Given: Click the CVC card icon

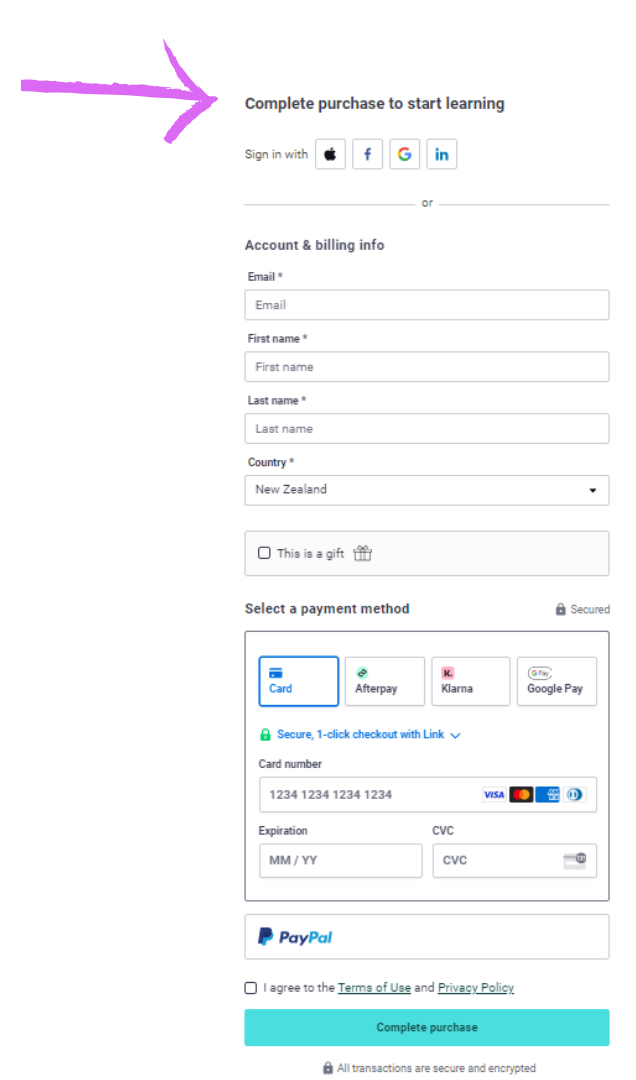Looking at the screenshot, I should (575, 860).
